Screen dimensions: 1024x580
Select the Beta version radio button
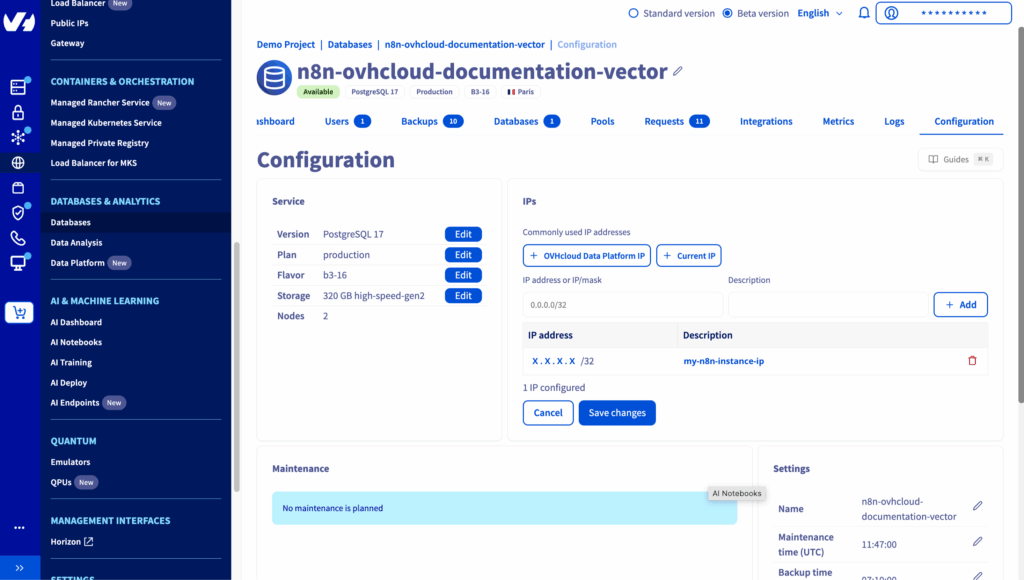coord(729,13)
